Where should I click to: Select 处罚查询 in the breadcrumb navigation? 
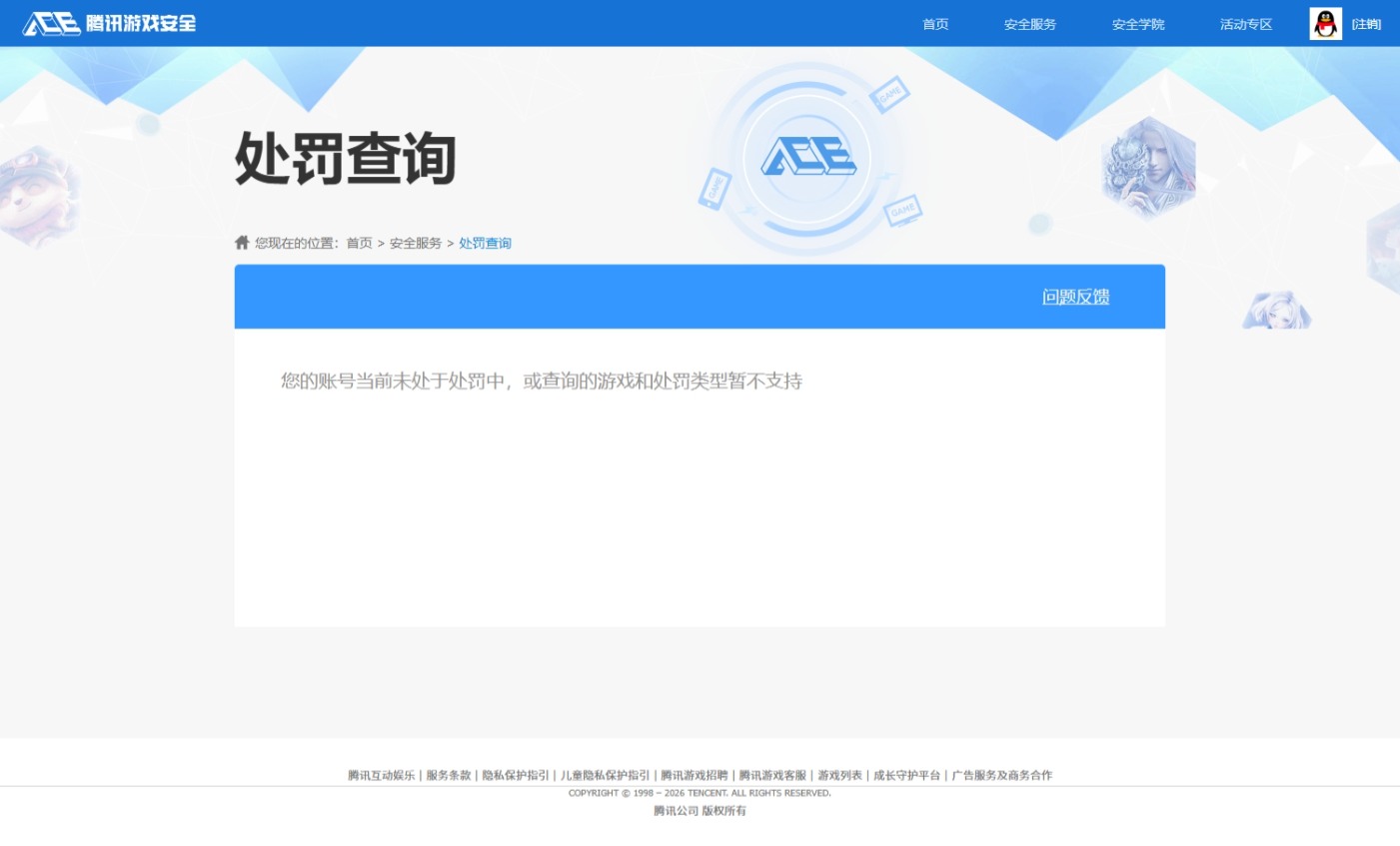485,242
